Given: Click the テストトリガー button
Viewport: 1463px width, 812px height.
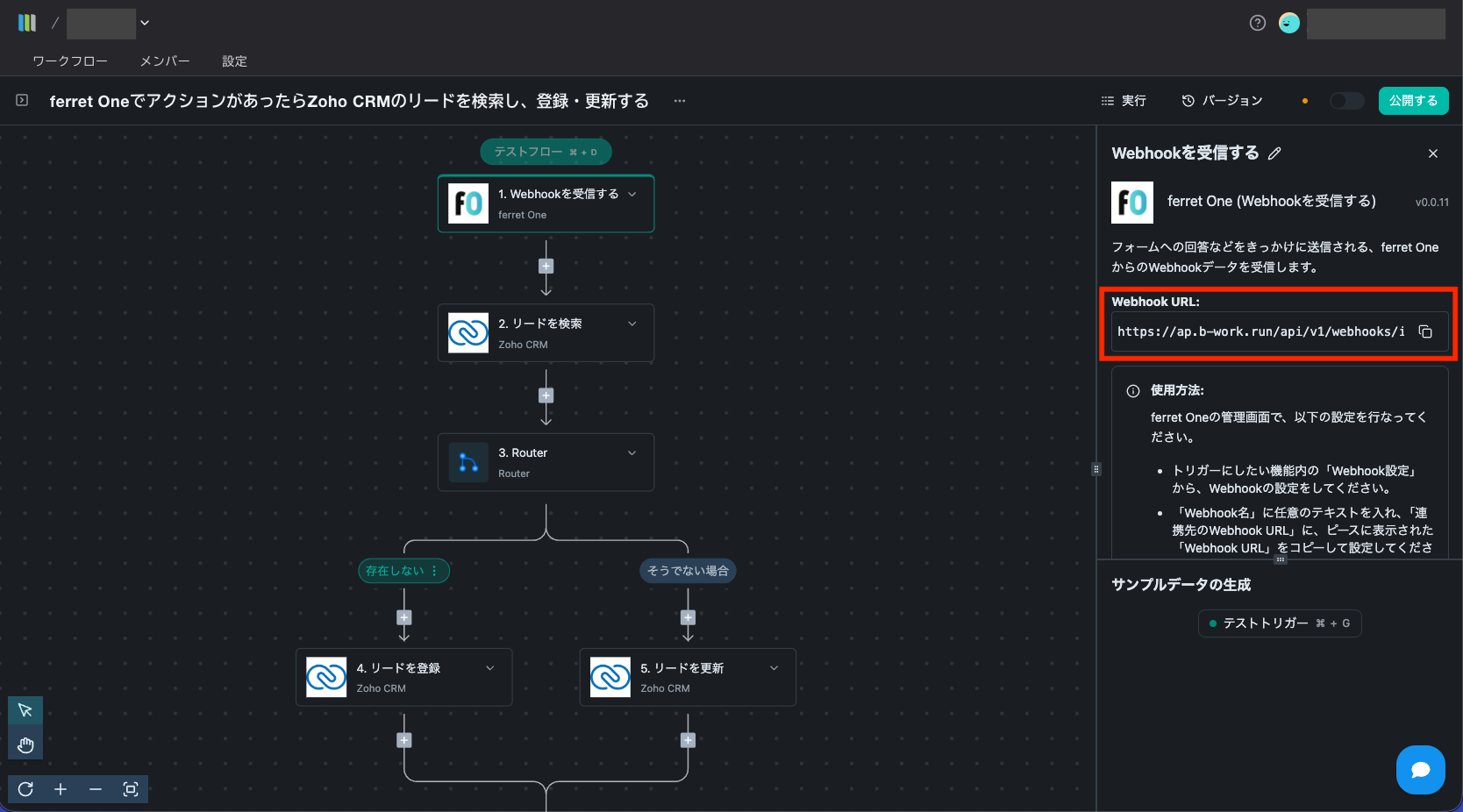Looking at the screenshot, I should pyautogui.click(x=1279, y=623).
